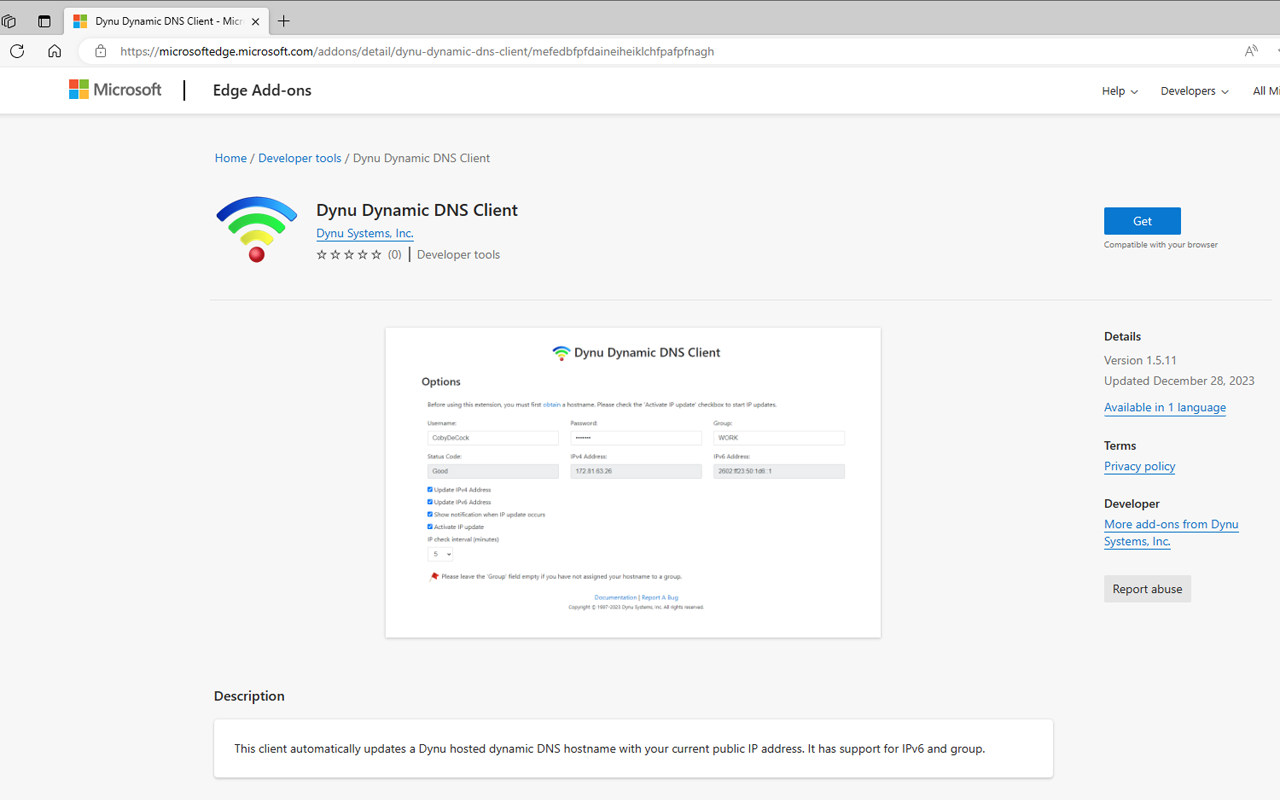This screenshot has width=1280, height=800.
Task: Click the Description heading
Action: point(249,696)
